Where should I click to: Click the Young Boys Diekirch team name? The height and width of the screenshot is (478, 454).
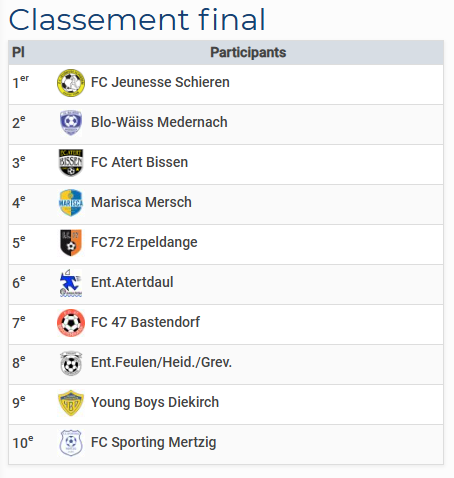point(155,402)
